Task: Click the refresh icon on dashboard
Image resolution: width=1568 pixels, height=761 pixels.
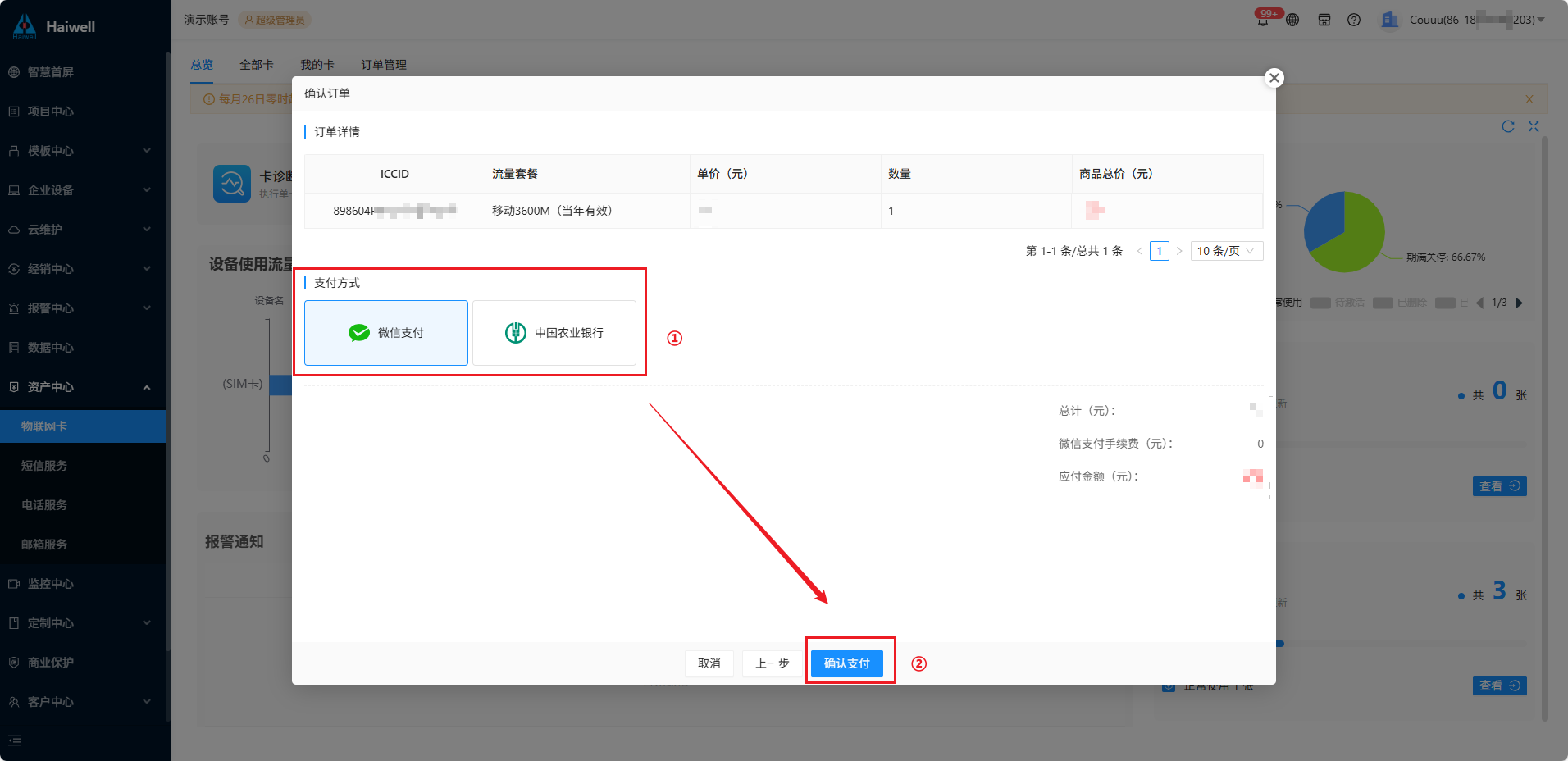Action: click(x=1507, y=126)
